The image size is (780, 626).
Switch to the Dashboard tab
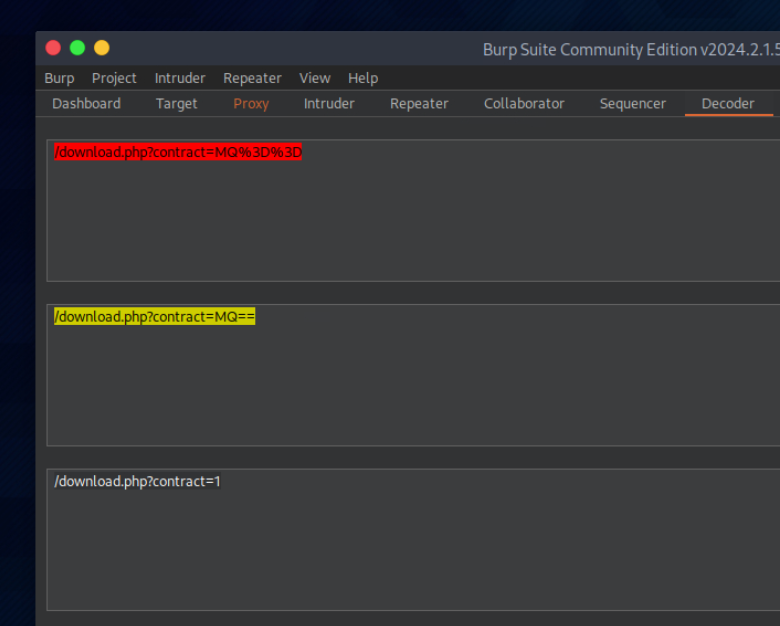pyautogui.click(x=86, y=104)
